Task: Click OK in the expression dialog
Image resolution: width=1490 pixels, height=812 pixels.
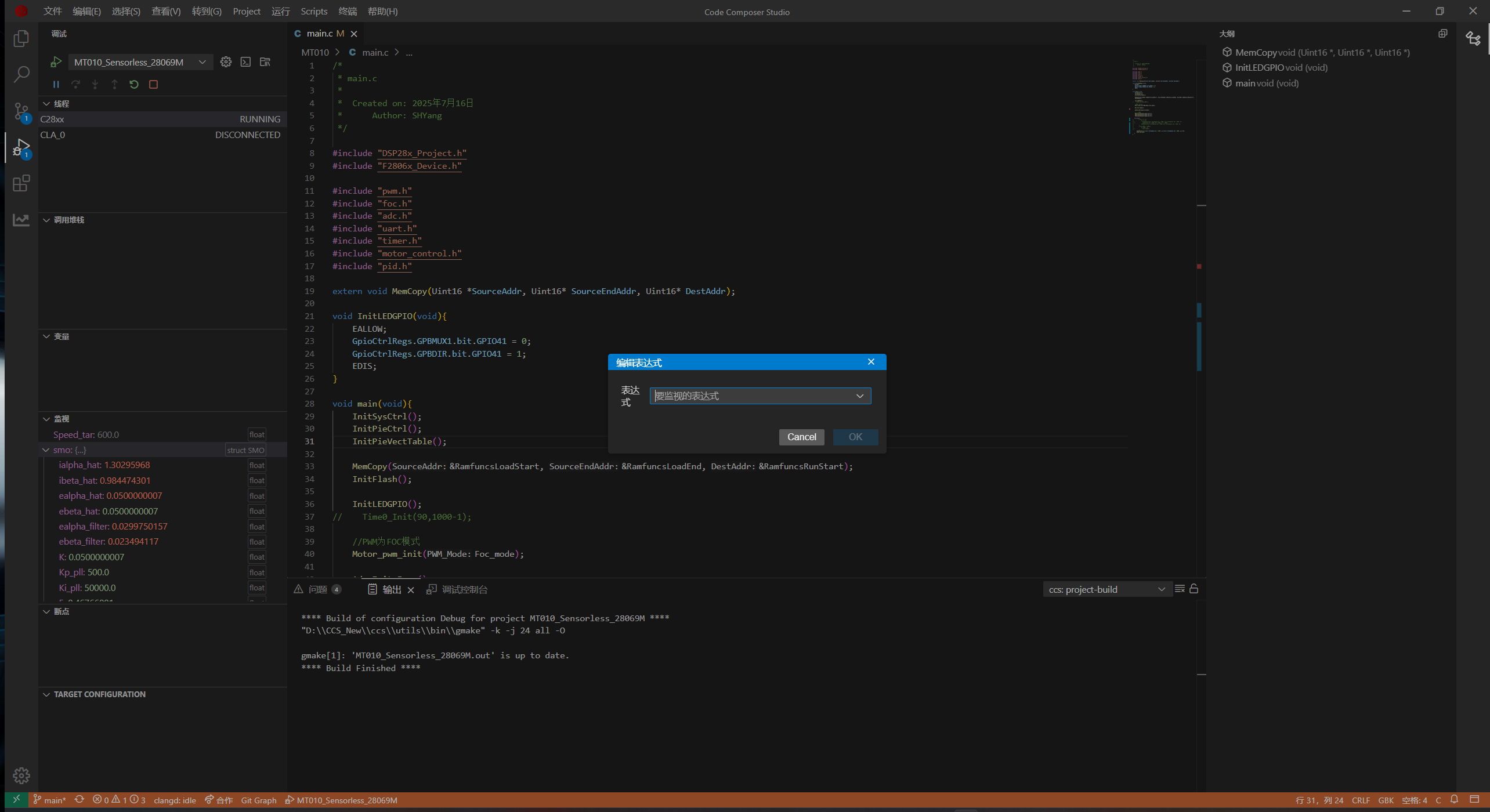Action: tap(855, 437)
